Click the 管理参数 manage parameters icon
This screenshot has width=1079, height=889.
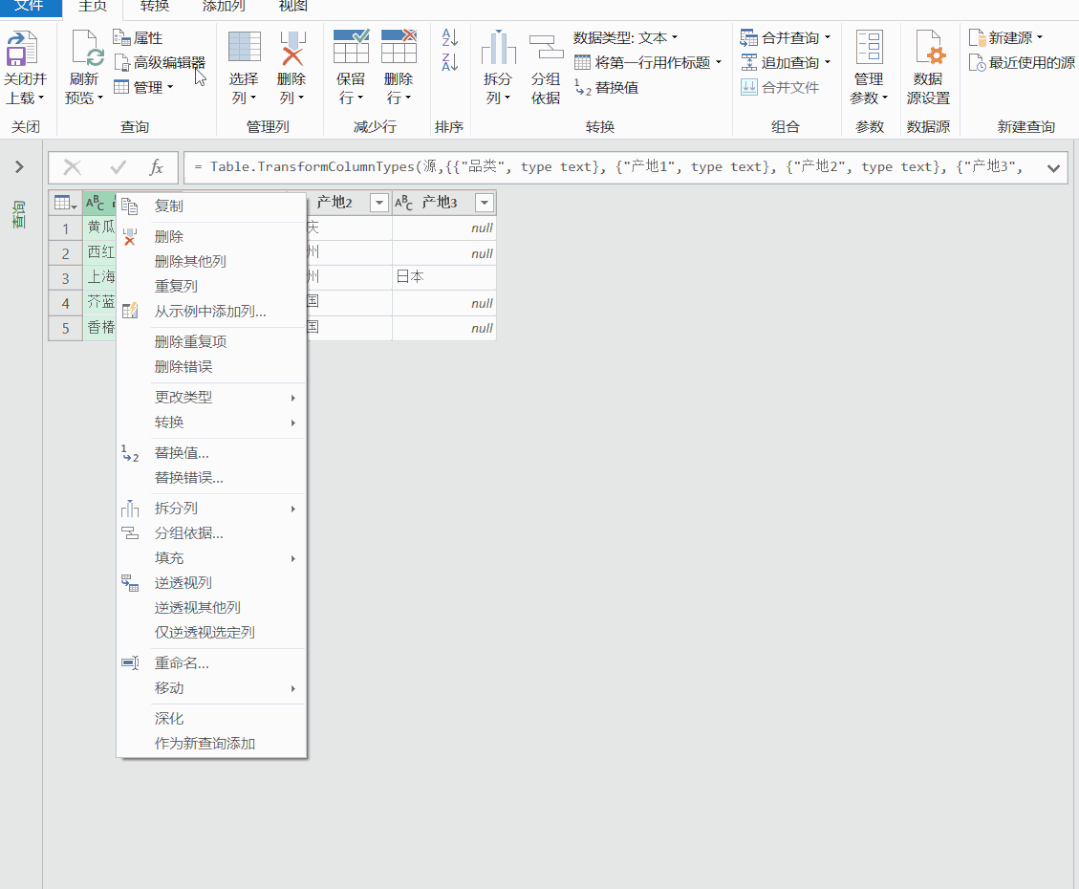(x=869, y=47)
